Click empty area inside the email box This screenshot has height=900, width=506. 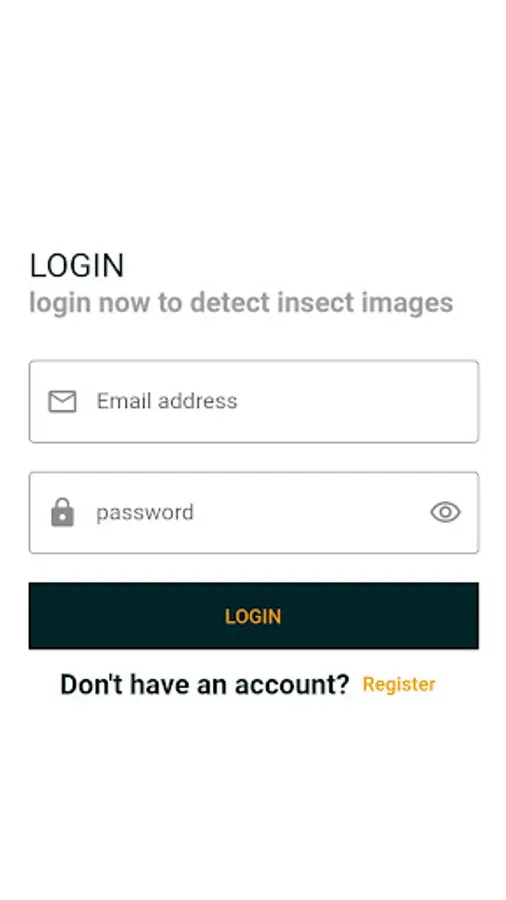point(356,401)
